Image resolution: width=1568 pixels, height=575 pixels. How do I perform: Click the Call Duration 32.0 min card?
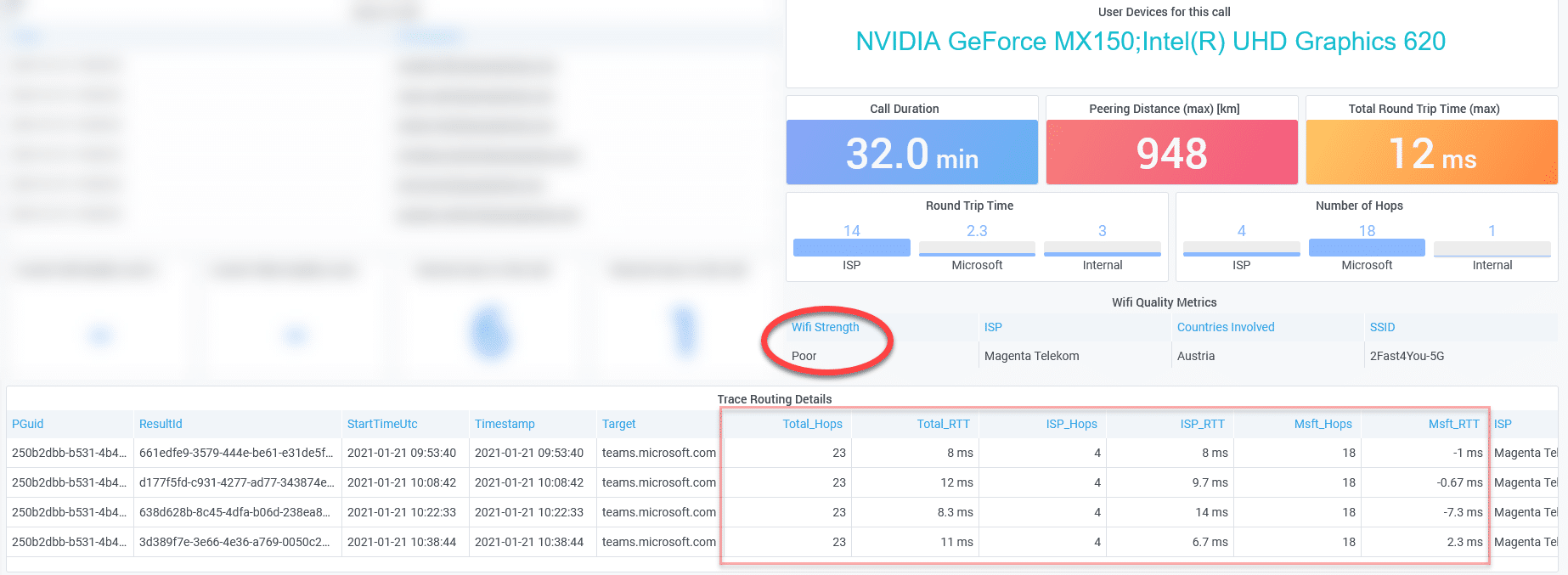tap(911, 153)
